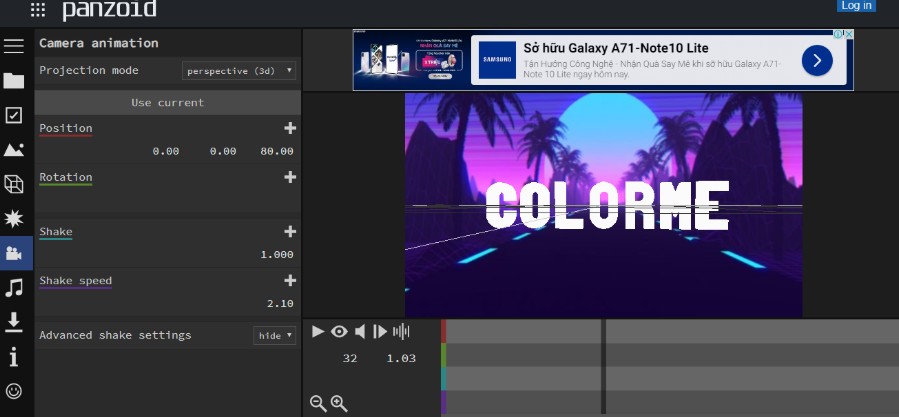Select the Shake property label
Image resolution: width=899 pixels, height=417 pixels.
point(56,231)
